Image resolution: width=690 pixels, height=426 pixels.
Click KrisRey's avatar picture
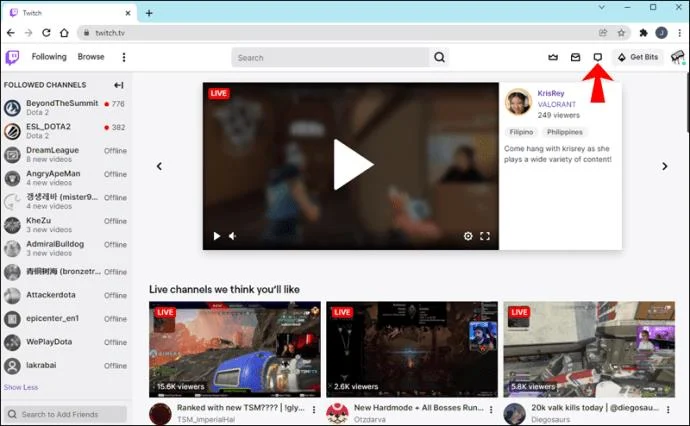[x=518, y=102]
